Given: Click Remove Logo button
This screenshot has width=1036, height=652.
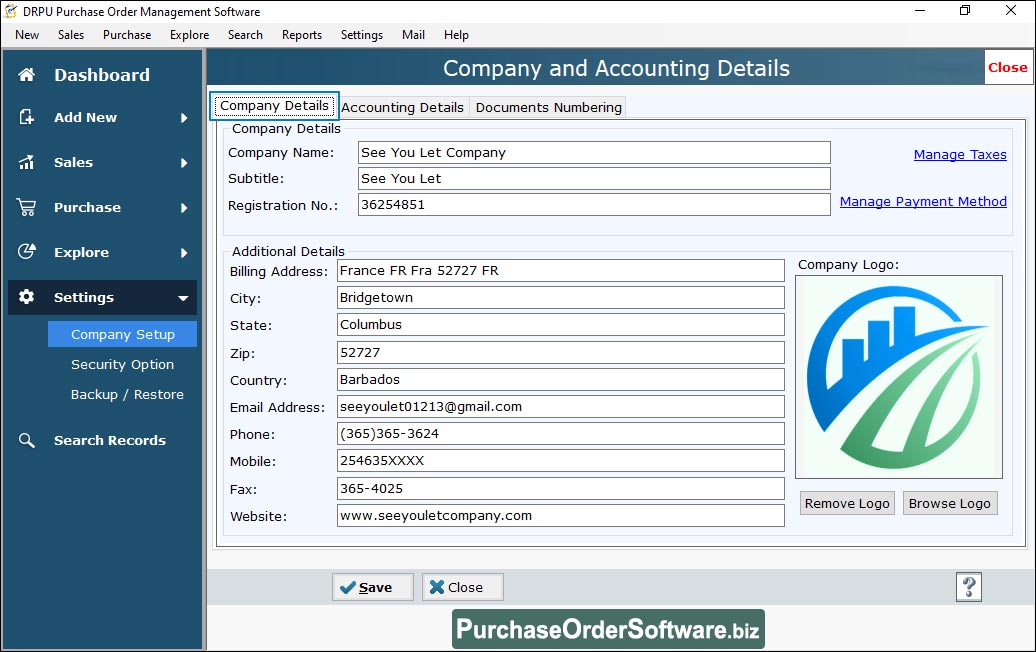Looking at the screenshot, I should coord(847,503).
